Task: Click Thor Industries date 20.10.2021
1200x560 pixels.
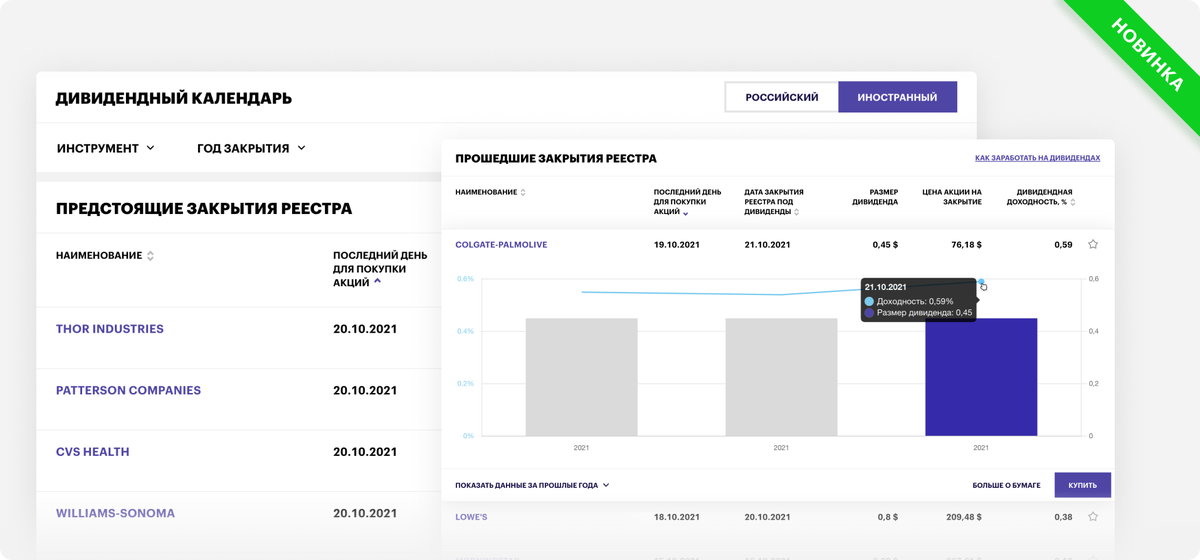Action: [x=365, y=329]
